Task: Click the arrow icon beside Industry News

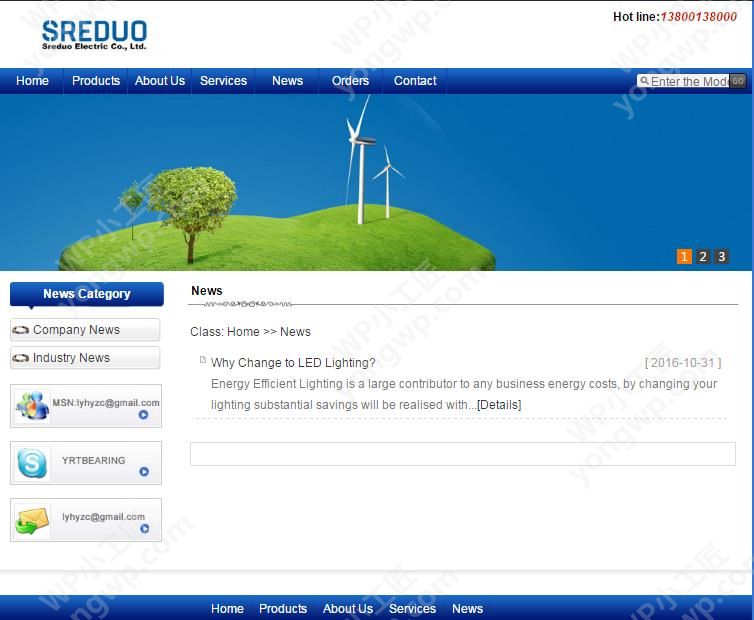Action: [20, 358]
